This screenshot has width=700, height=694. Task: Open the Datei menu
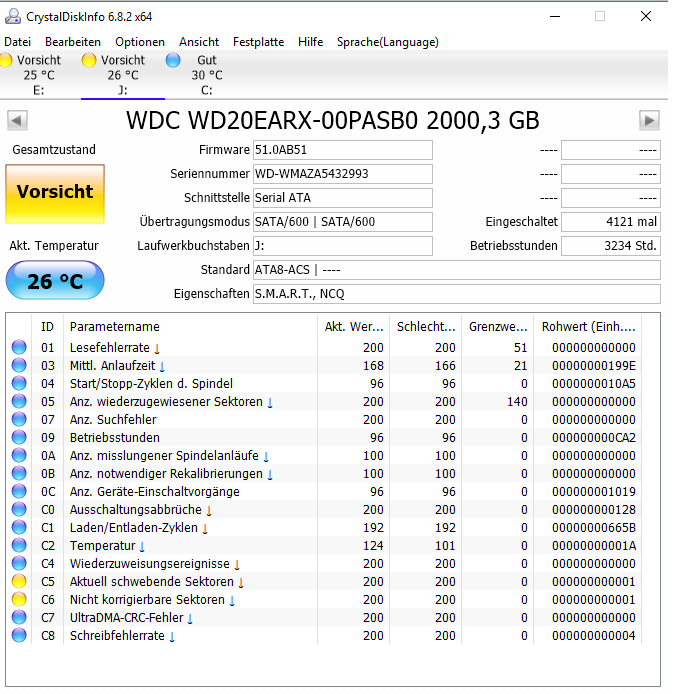pyautogui.click(x=17, y=42)
